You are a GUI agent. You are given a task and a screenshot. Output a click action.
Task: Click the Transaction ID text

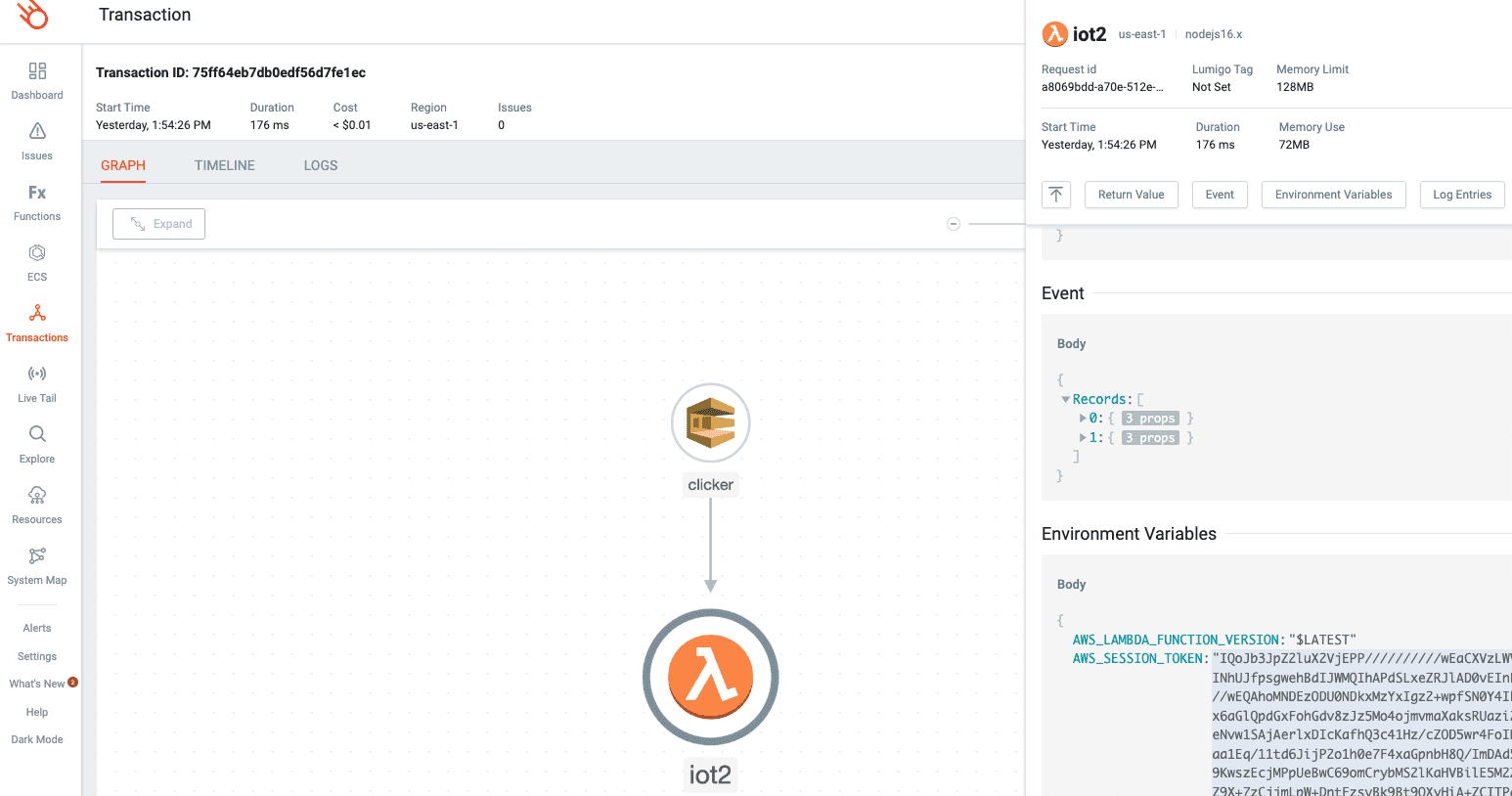click(231, 72)
